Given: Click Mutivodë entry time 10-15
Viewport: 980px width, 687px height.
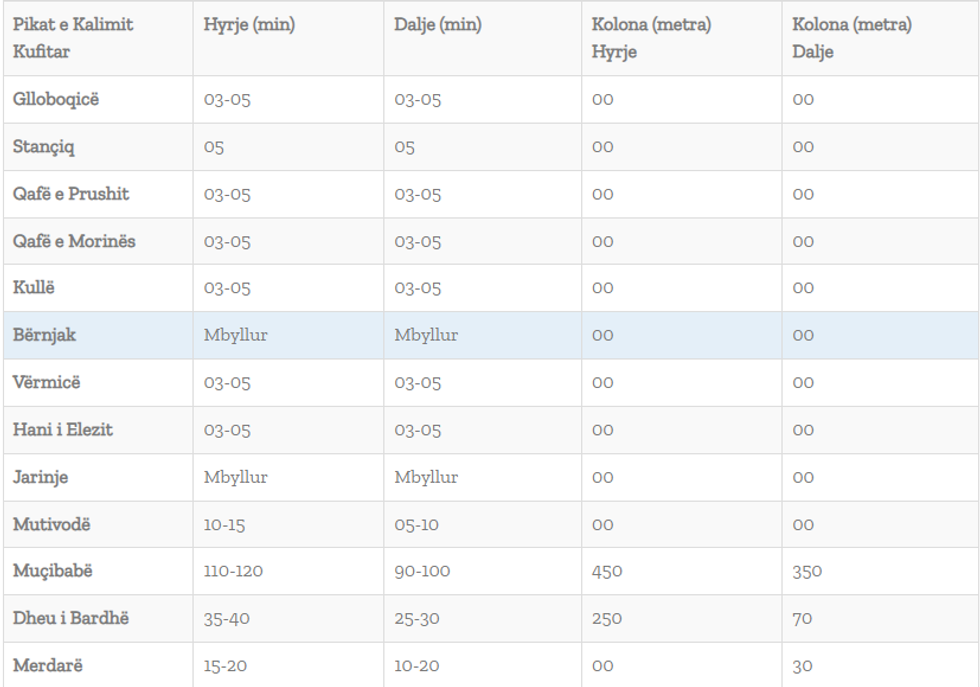Looking at the screenshot, I should pos(224,525).
